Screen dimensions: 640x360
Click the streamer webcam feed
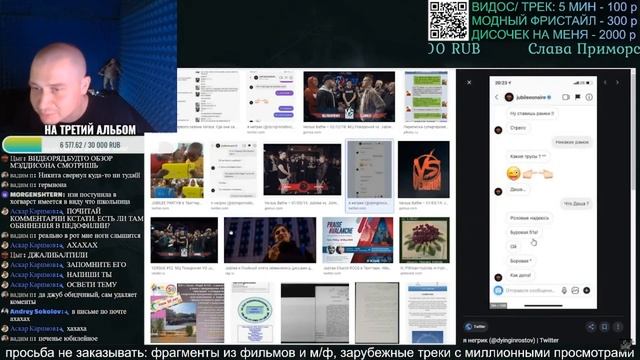pos(88,67)
